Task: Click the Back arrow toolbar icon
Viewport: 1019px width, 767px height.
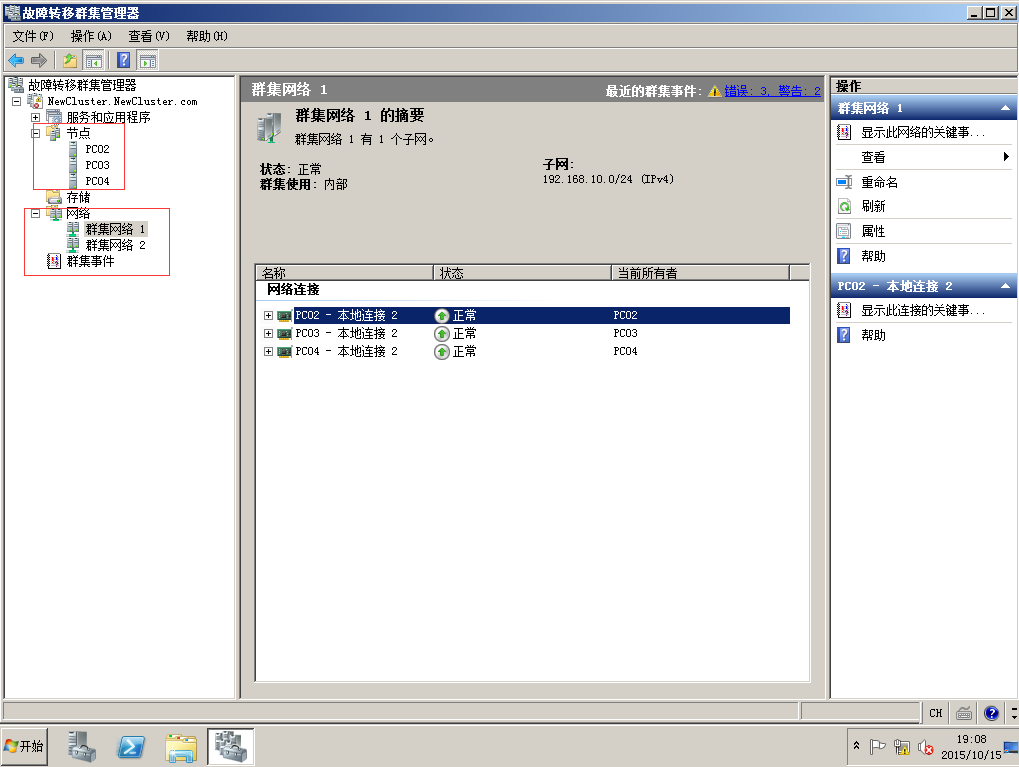Action: 16,60
